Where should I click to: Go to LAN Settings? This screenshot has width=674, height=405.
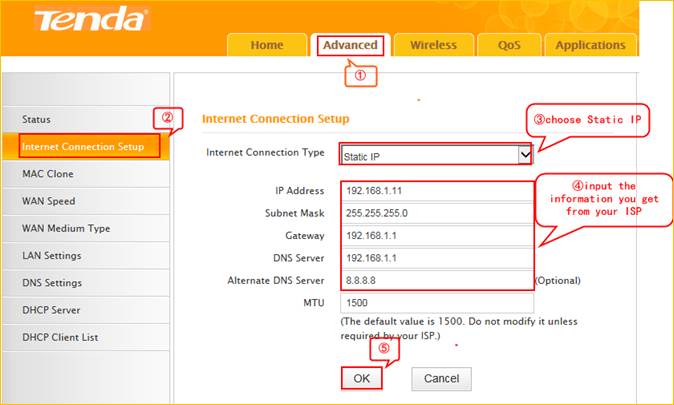click(x=52, y=256)
